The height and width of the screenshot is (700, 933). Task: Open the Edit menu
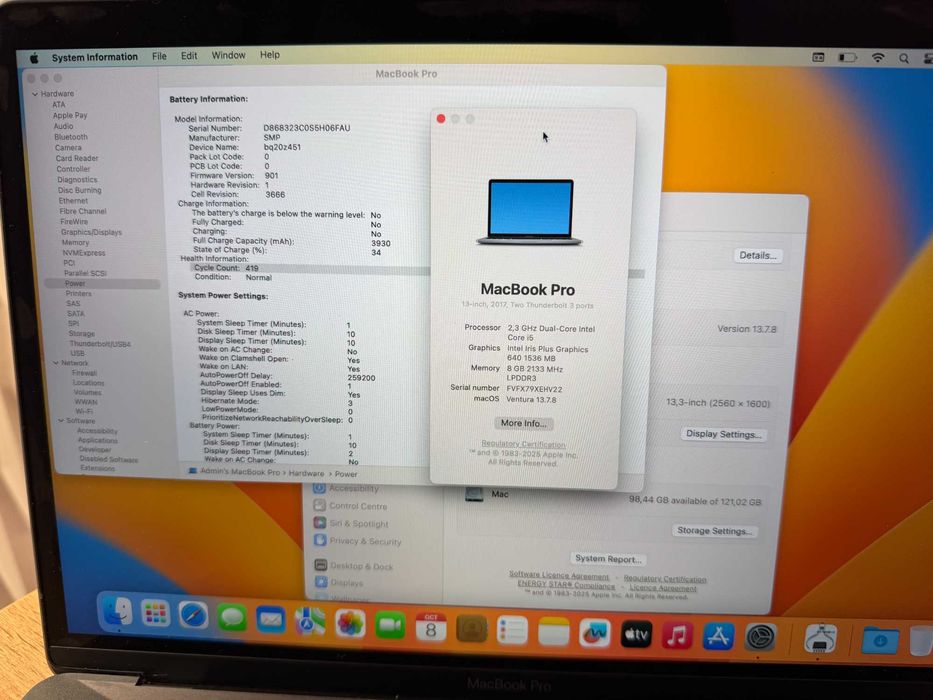tap(189, 56)
